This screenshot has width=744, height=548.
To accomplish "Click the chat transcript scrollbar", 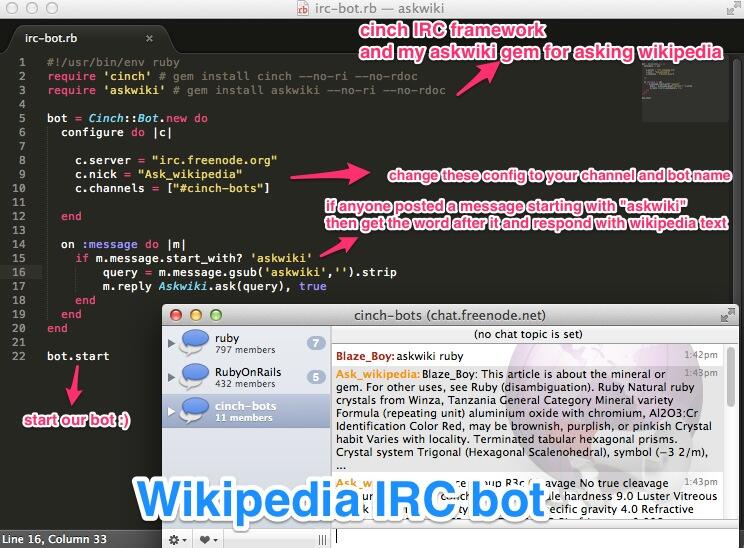I will tap(731, 377).
